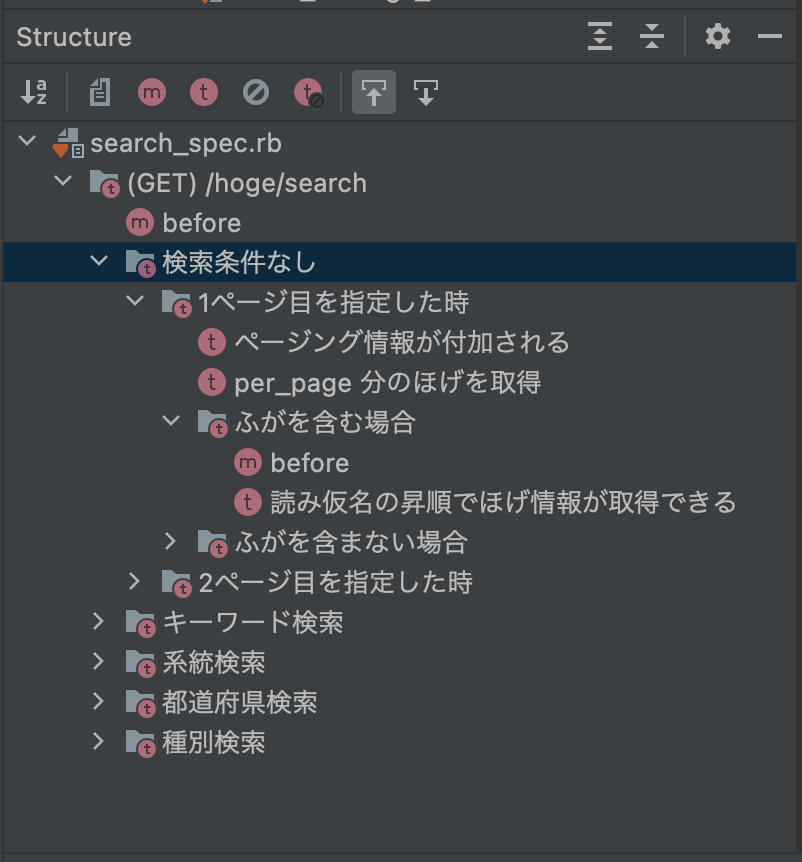Select the ページング情報が付加される test
802x862 pixels.
[400, 341]
